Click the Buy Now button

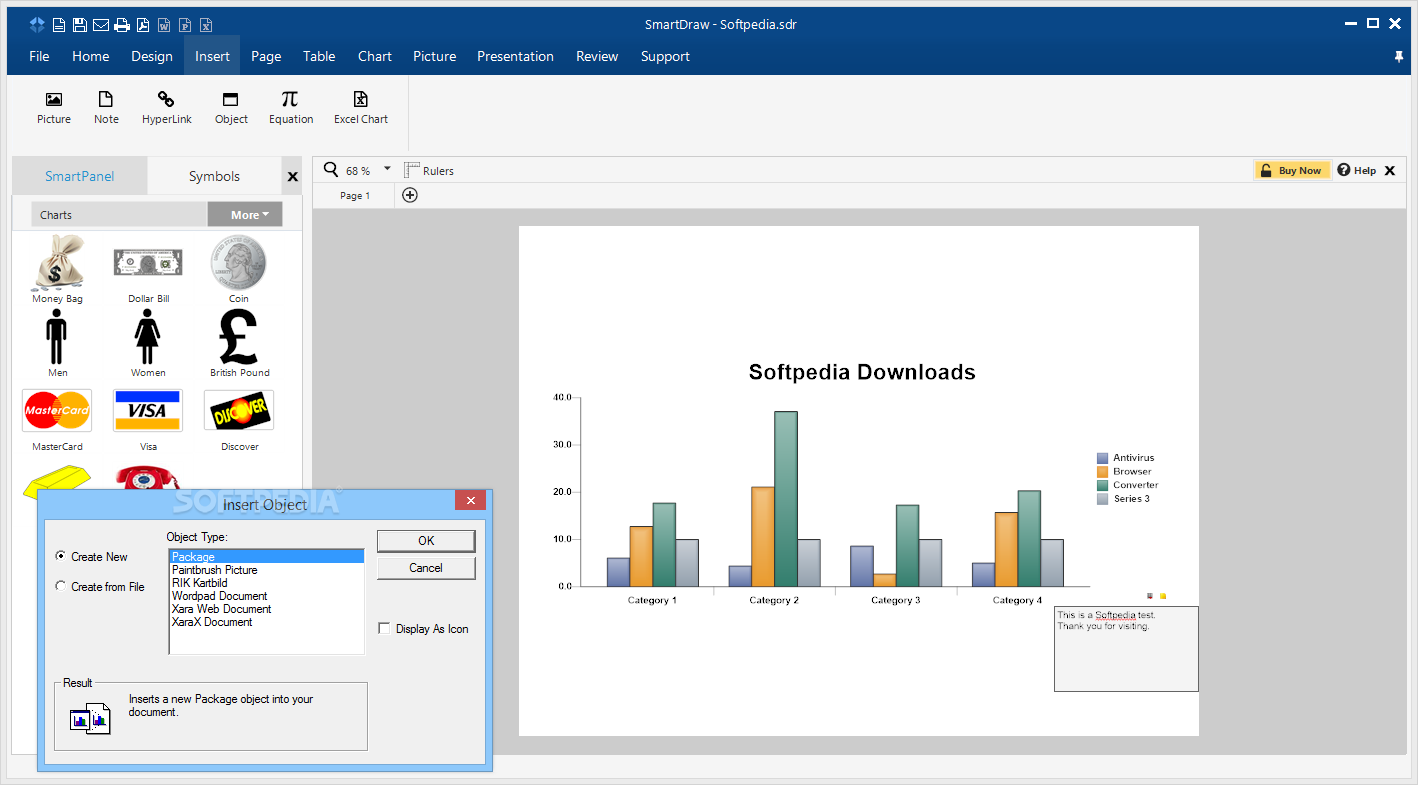pyautogui.click(x=1292, y=170)
